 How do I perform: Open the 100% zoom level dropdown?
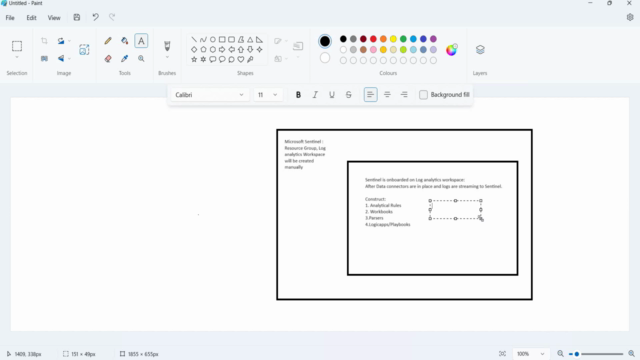point(531,353)
